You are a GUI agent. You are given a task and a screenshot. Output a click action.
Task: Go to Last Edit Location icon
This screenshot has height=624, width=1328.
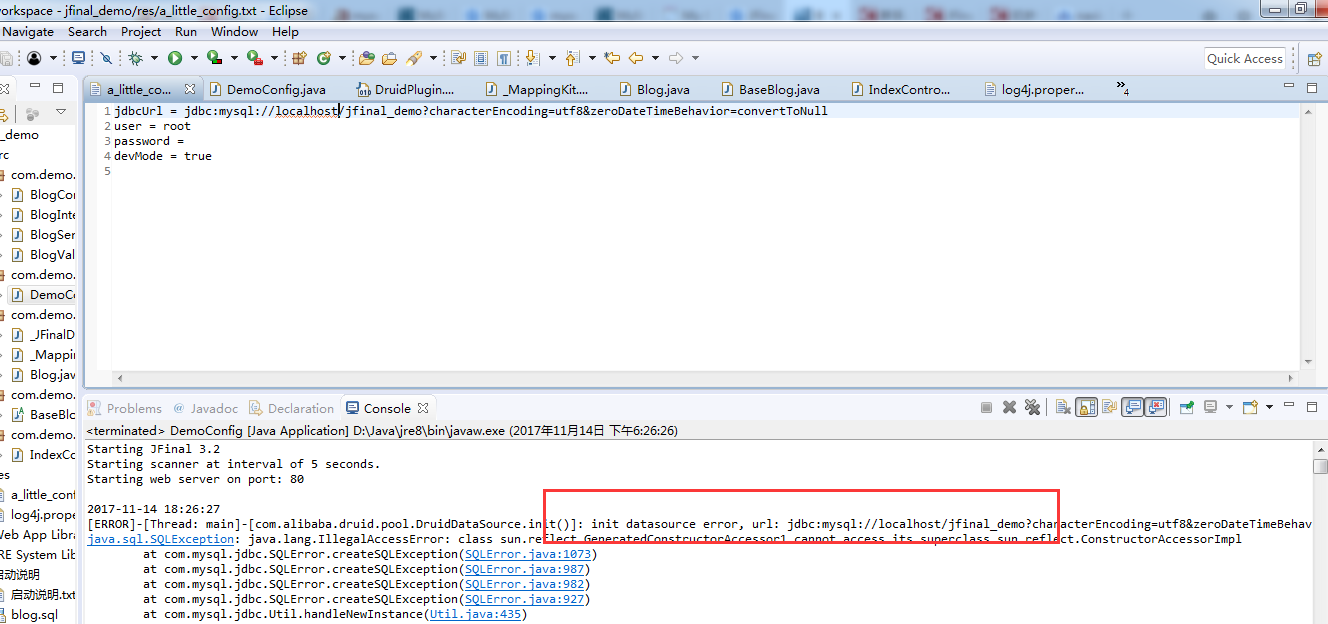[611, 58]
